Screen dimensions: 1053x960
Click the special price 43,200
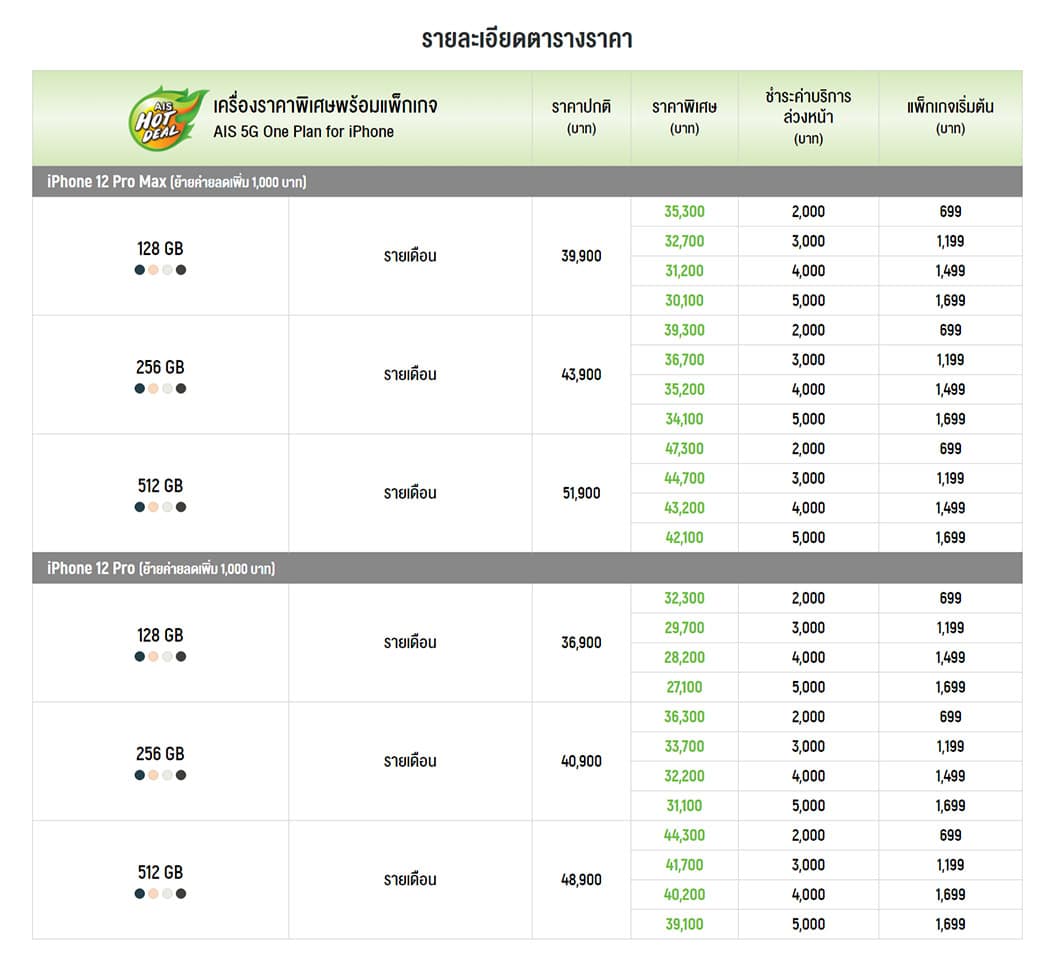tap(684, 508)
